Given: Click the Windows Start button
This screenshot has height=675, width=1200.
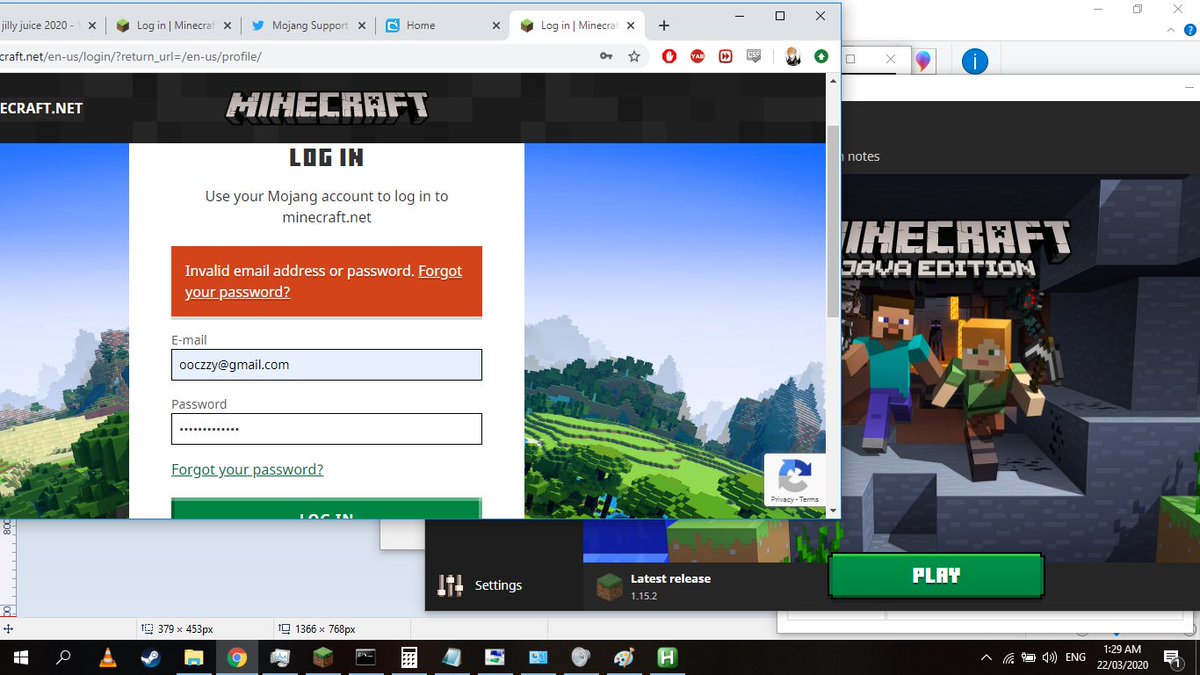Looking at the screenshot, I should pyautogui.click(x=20, y=658).
